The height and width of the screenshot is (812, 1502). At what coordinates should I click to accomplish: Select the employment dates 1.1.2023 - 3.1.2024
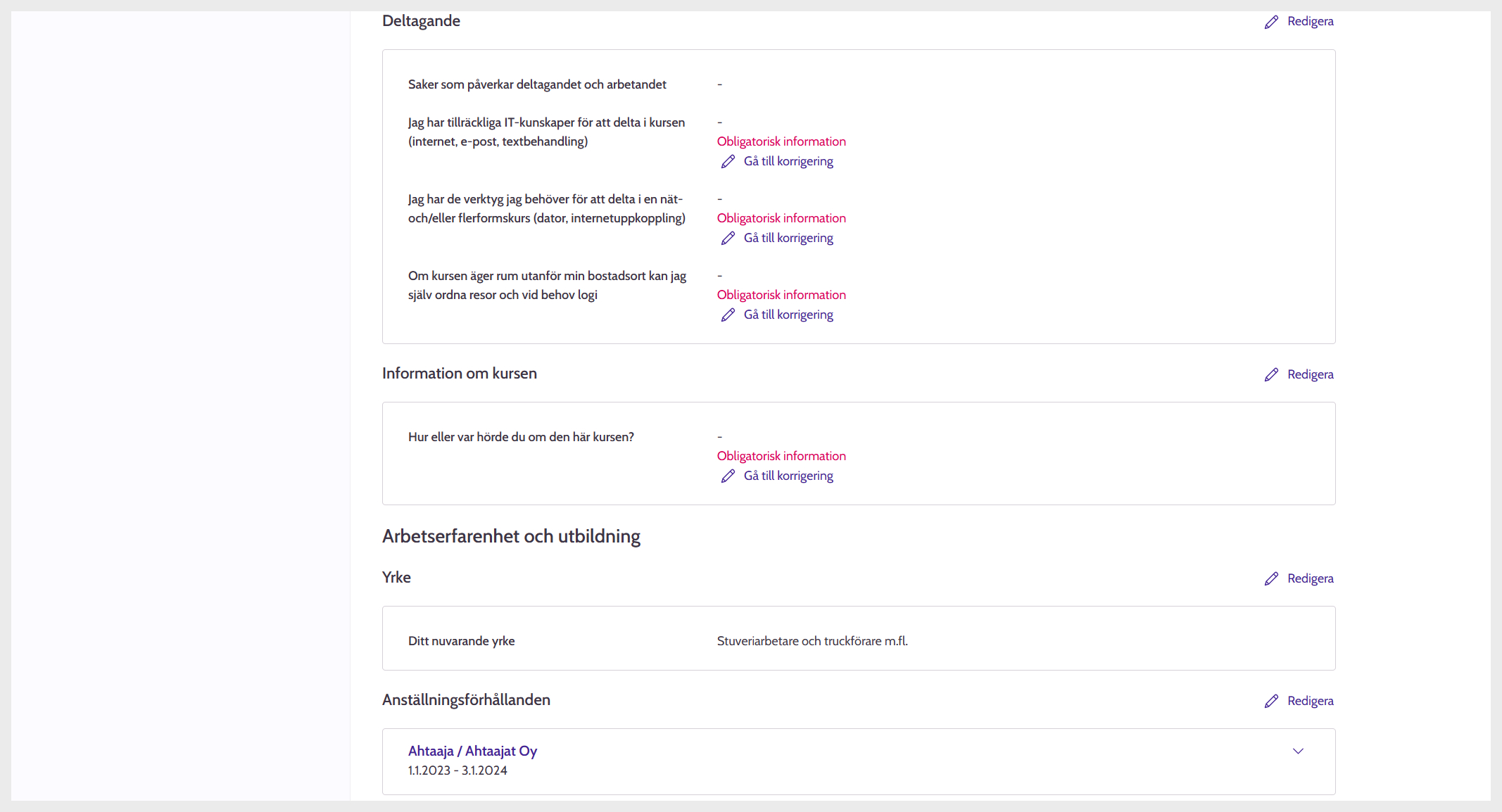point(457,770)
